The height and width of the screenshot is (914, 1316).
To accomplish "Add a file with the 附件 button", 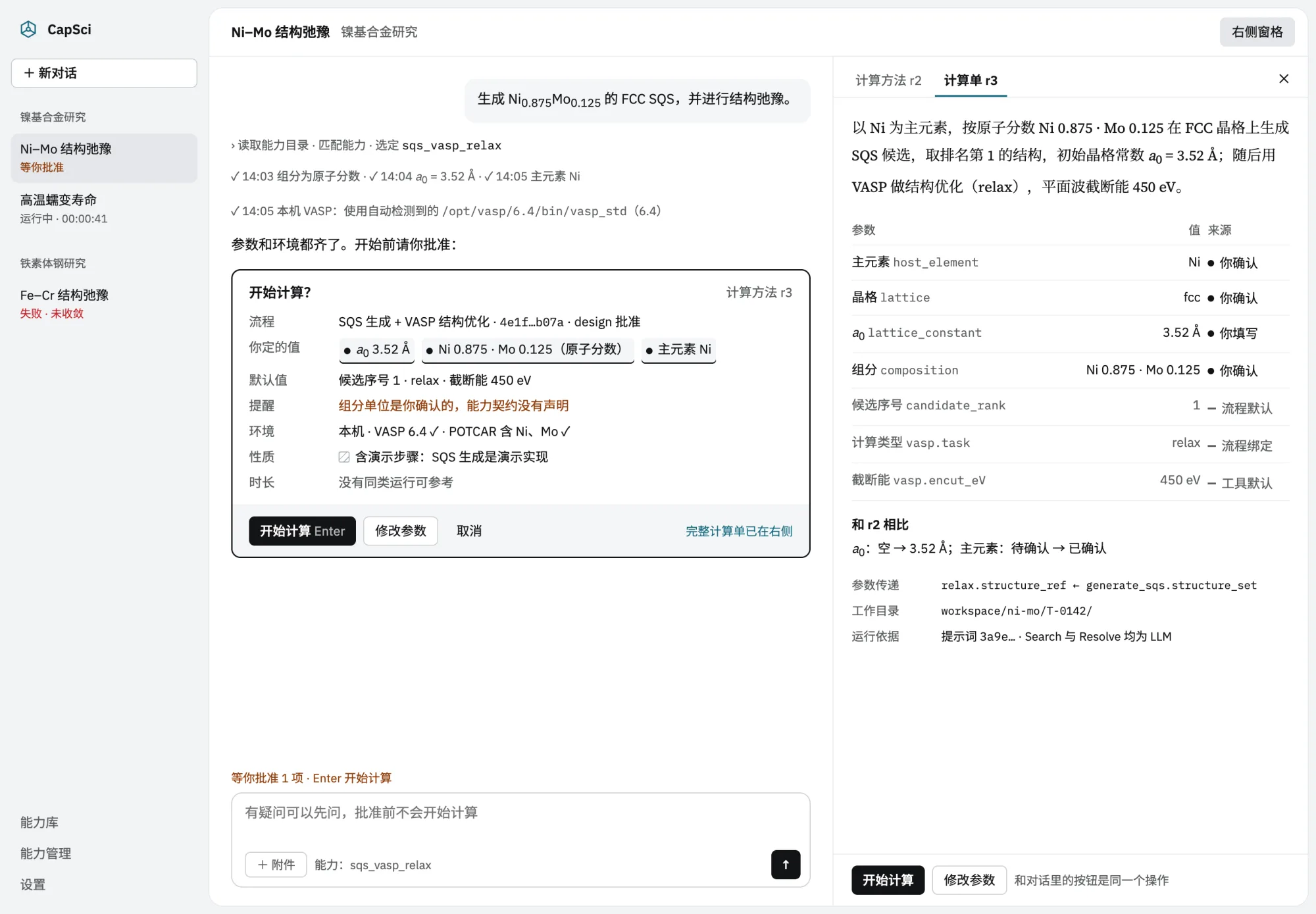I will [276, 865].
